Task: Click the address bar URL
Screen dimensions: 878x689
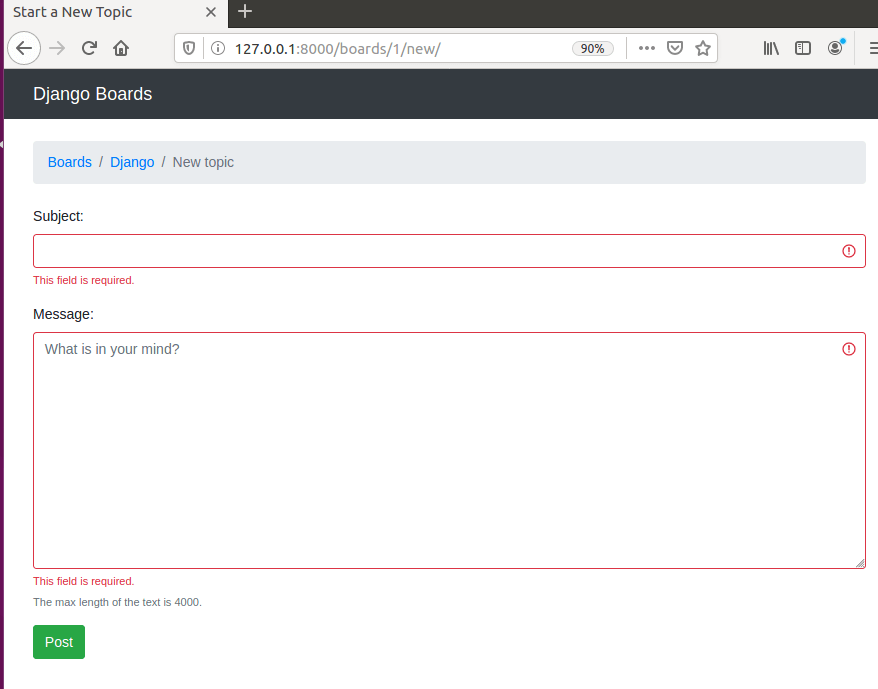Action: click(x=338, y=49)
